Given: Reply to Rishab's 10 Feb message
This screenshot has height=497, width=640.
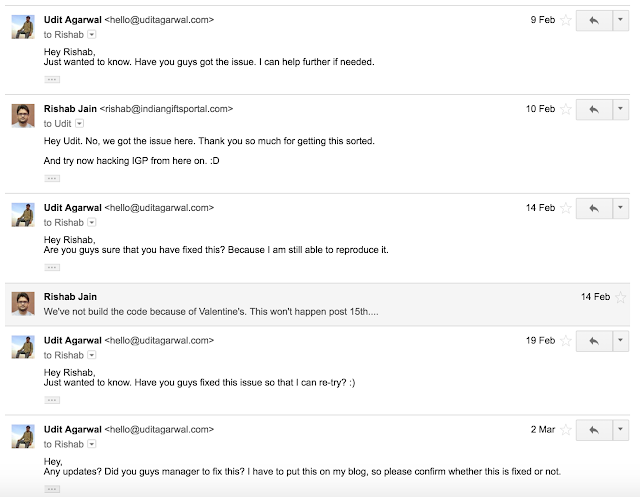Looking at the screenshot, I should (x=593, y=108).
